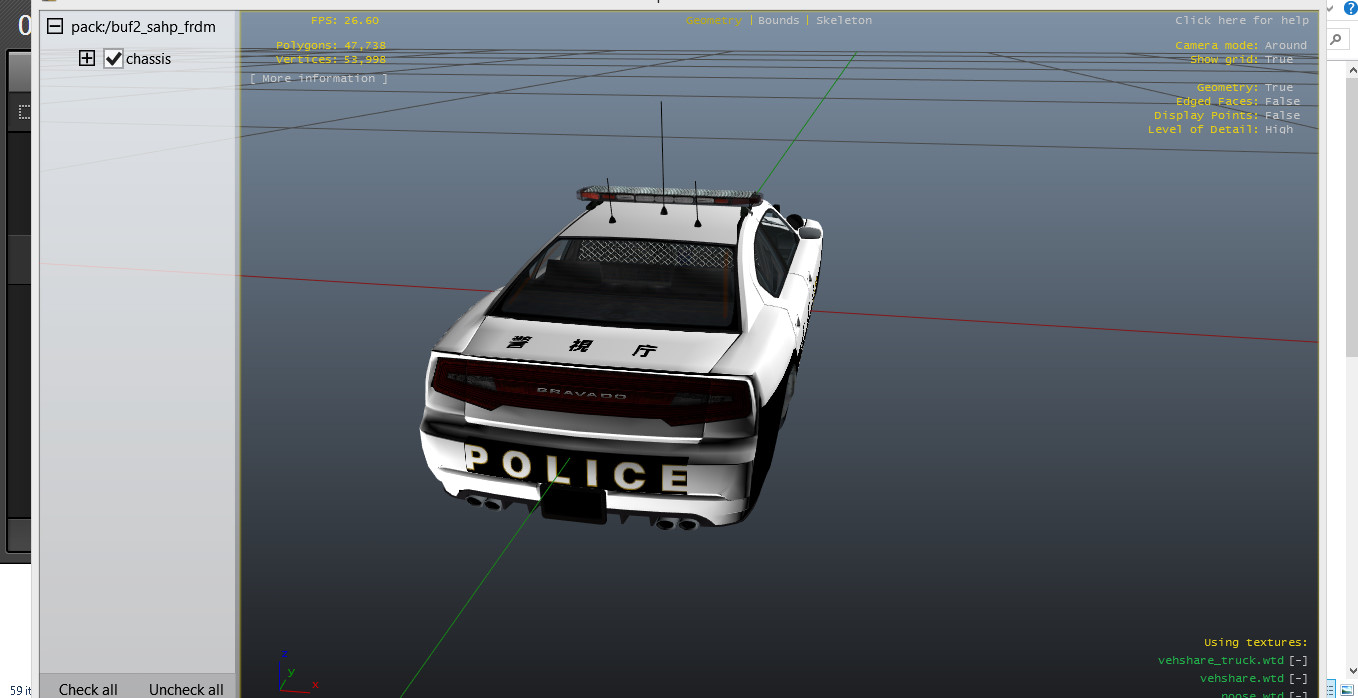Switch to the Skeleton view tab
The image size is (1358, 698).
[x=843, y=21]
